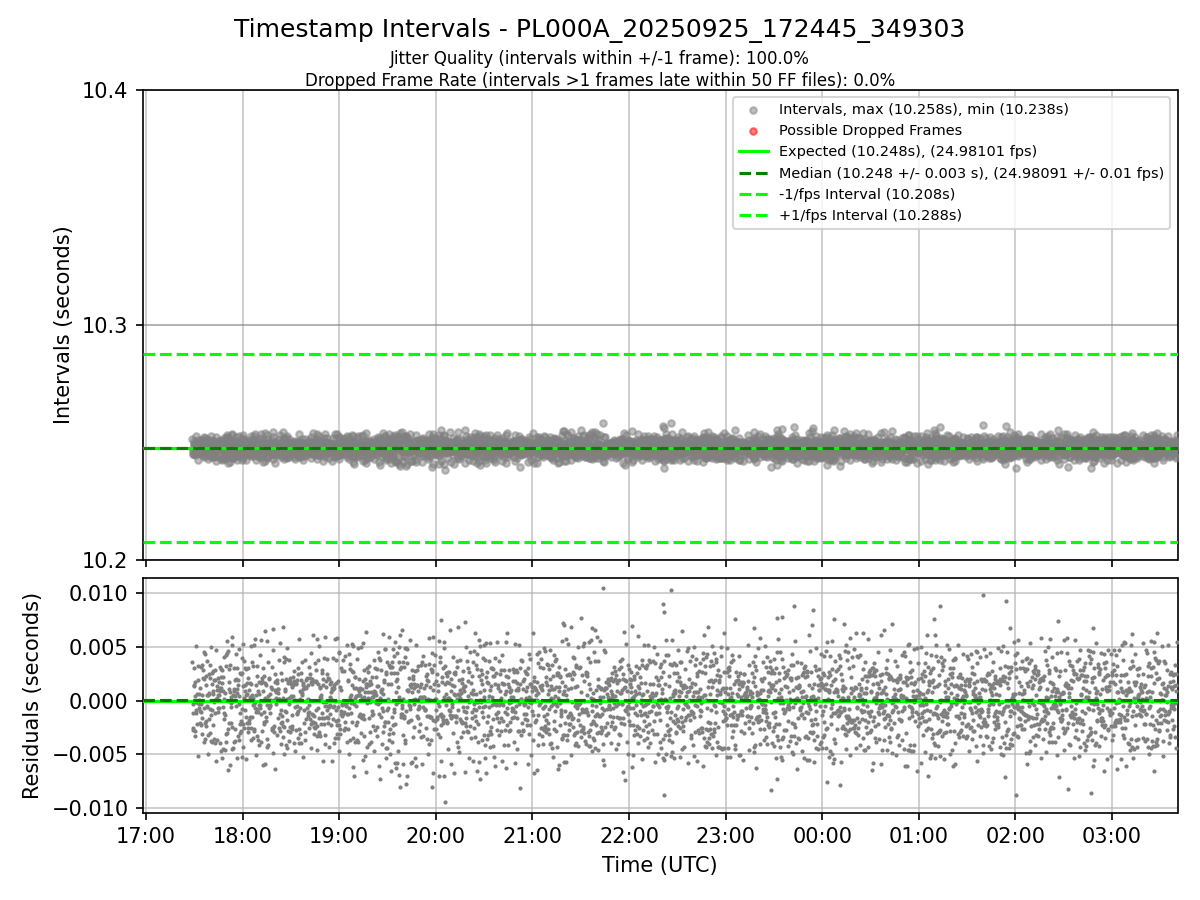The height and width of the screenshot is (900, 1200).
Task: Click the x-axis tick label '23:00'
Action: click(725, 835)
